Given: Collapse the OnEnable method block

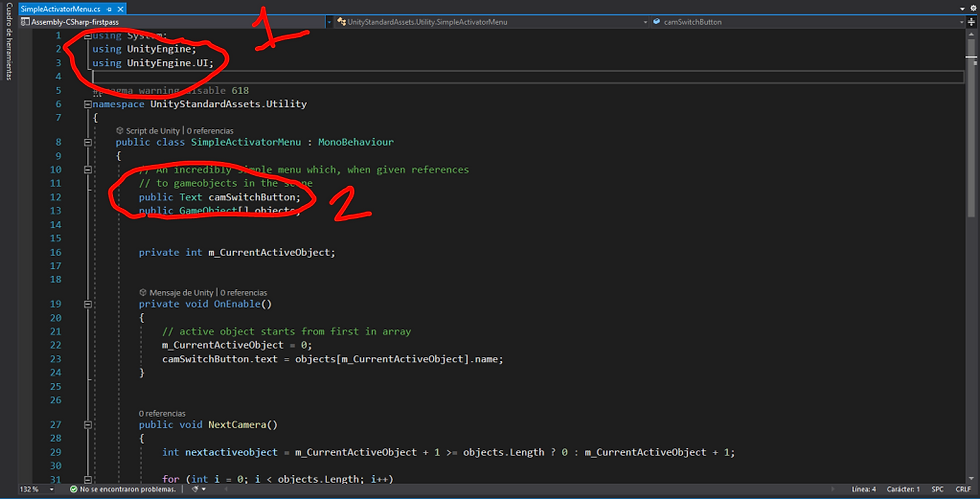Looking at the screenshot, I should (88, 305).
